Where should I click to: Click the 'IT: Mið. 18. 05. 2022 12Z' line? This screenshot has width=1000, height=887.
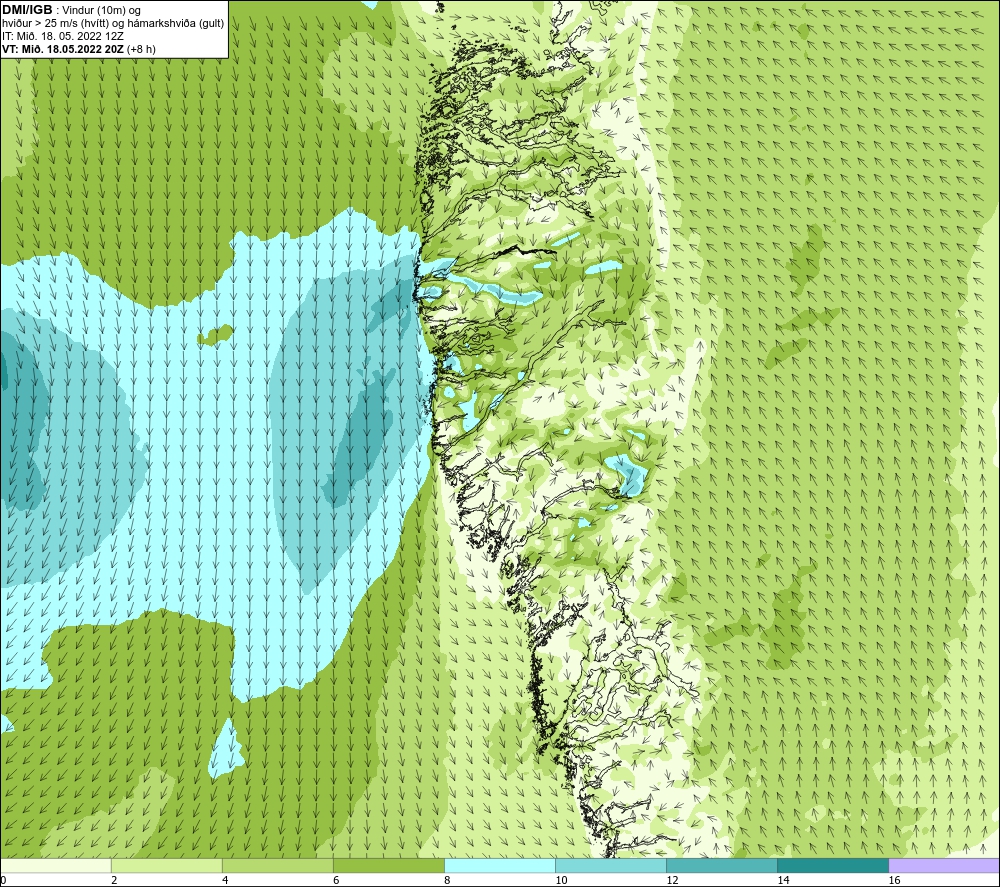pos(63,36)
